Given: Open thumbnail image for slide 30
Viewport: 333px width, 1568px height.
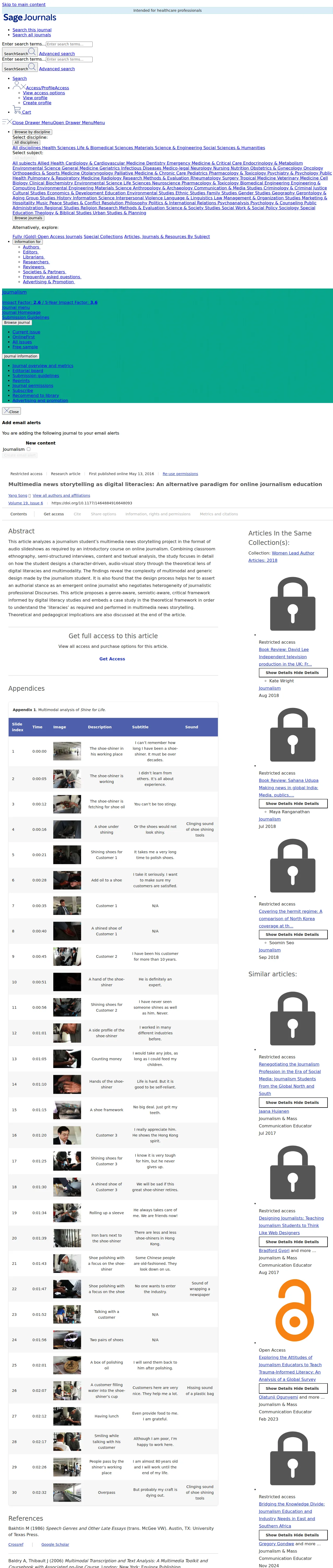Looking at the screenshot, I should tap(67, 1492).
